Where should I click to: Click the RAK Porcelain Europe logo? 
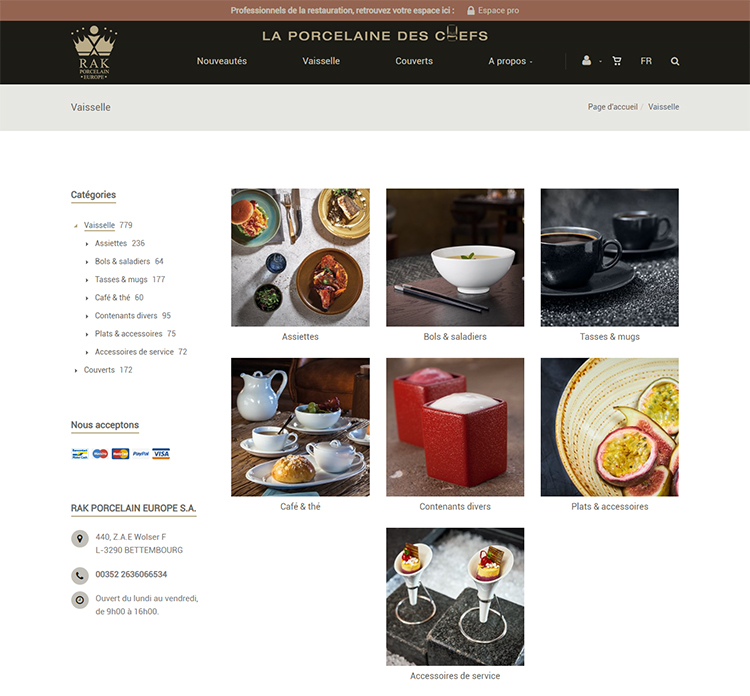coord(94,52)
